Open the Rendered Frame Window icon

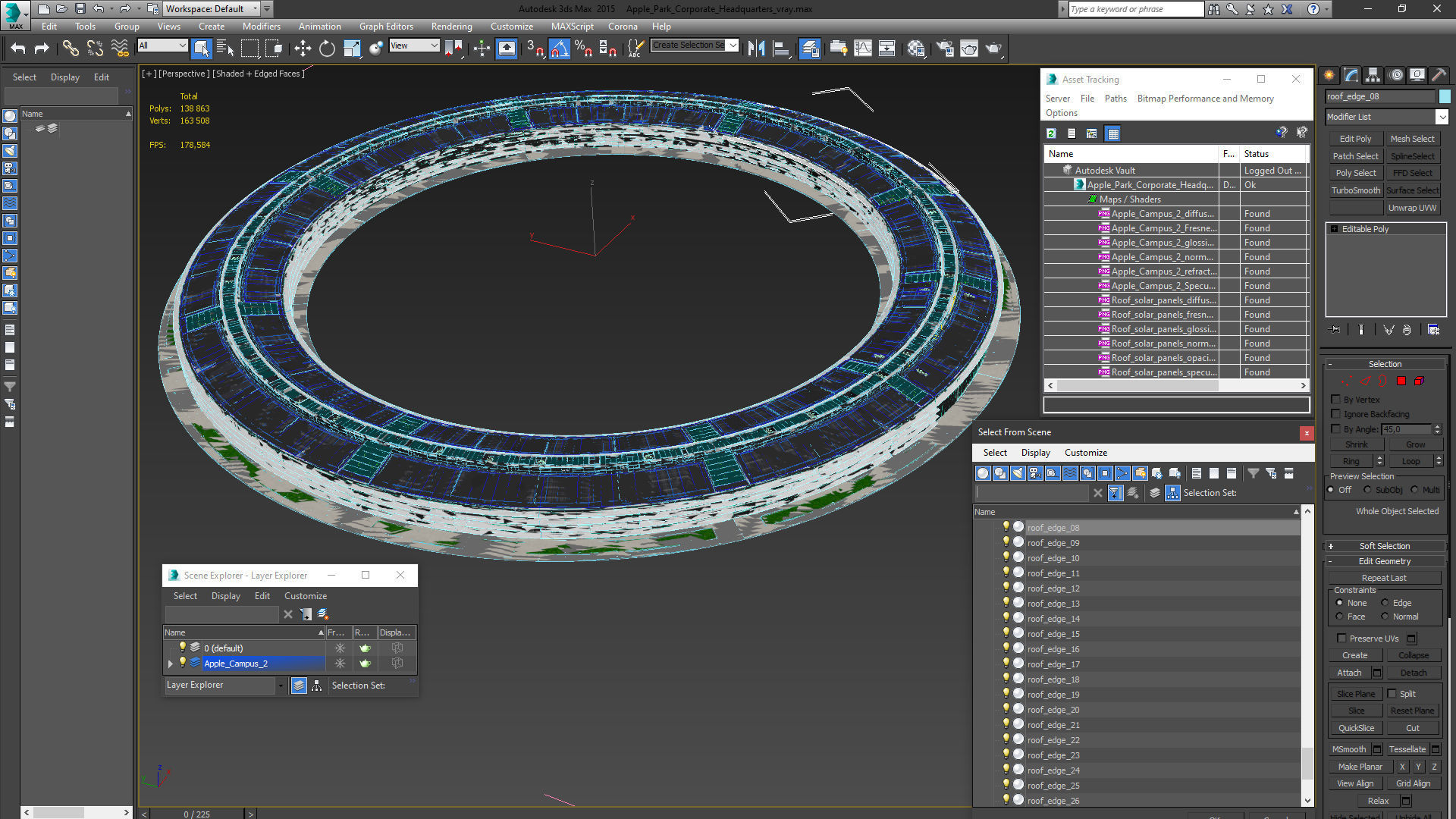[969, 49]
